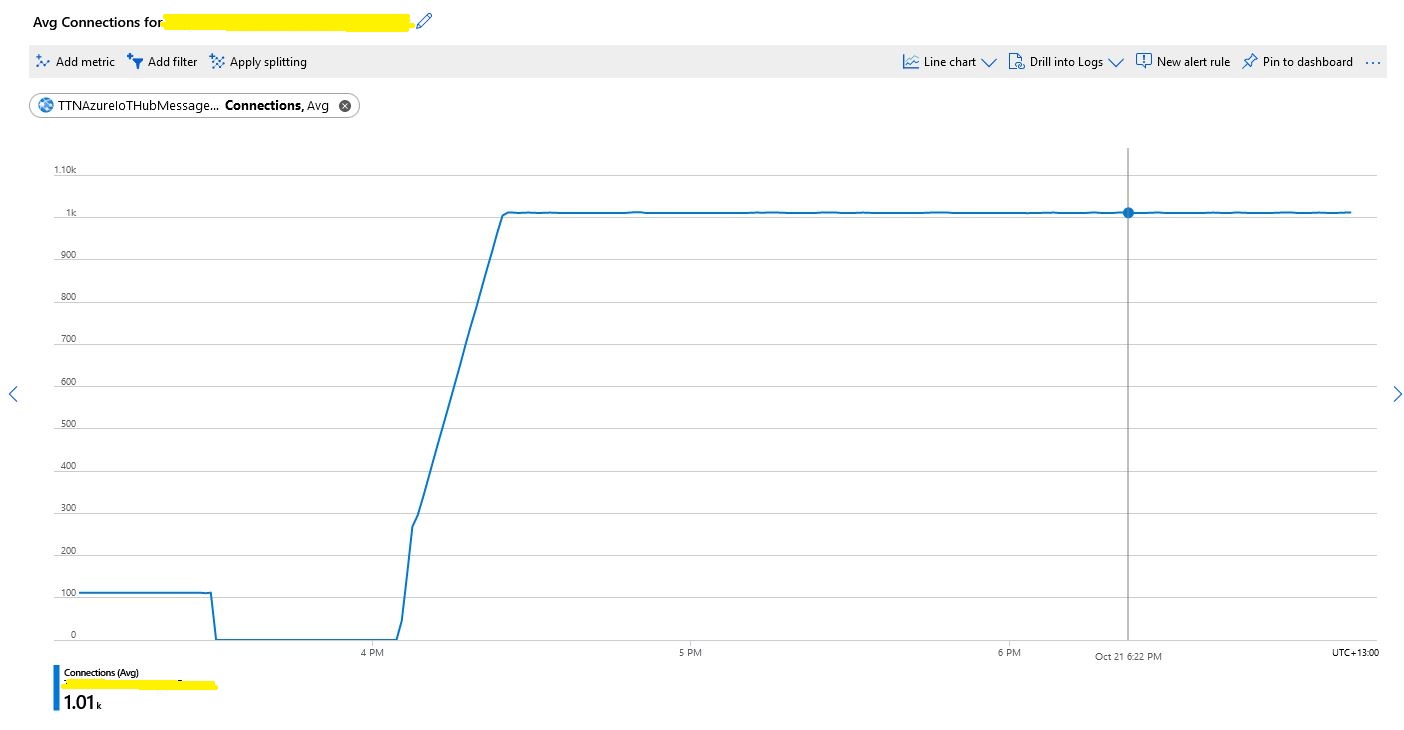The width and height of the screenshot is (1404, 730).
Task: Click the UTC+13:00 timezone label
Action: click(x=1354, y=653)
